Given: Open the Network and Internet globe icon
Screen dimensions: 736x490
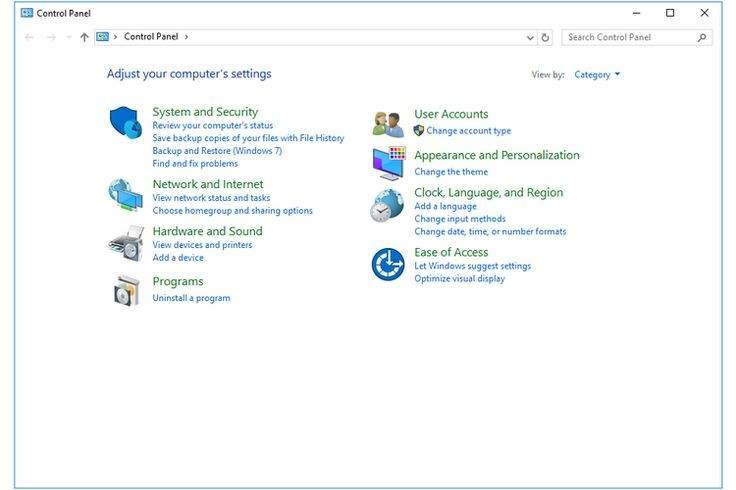Looking at the screenshot, I should click(126, 195).
